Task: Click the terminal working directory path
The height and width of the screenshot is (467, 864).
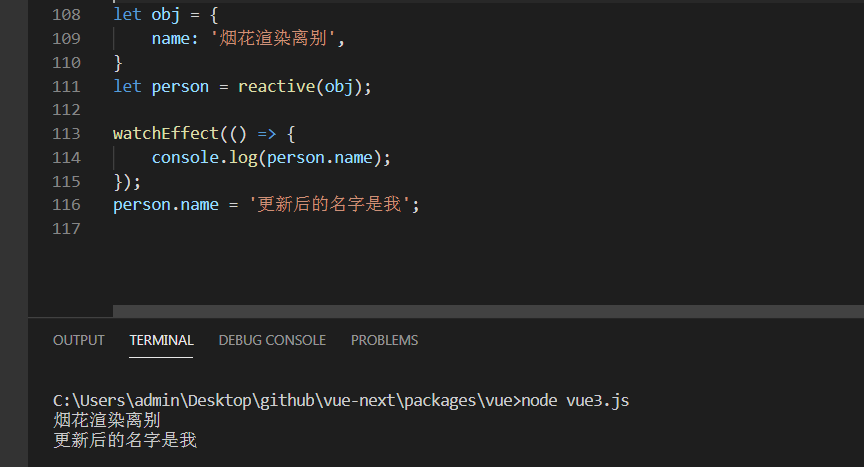Action: 285,400
